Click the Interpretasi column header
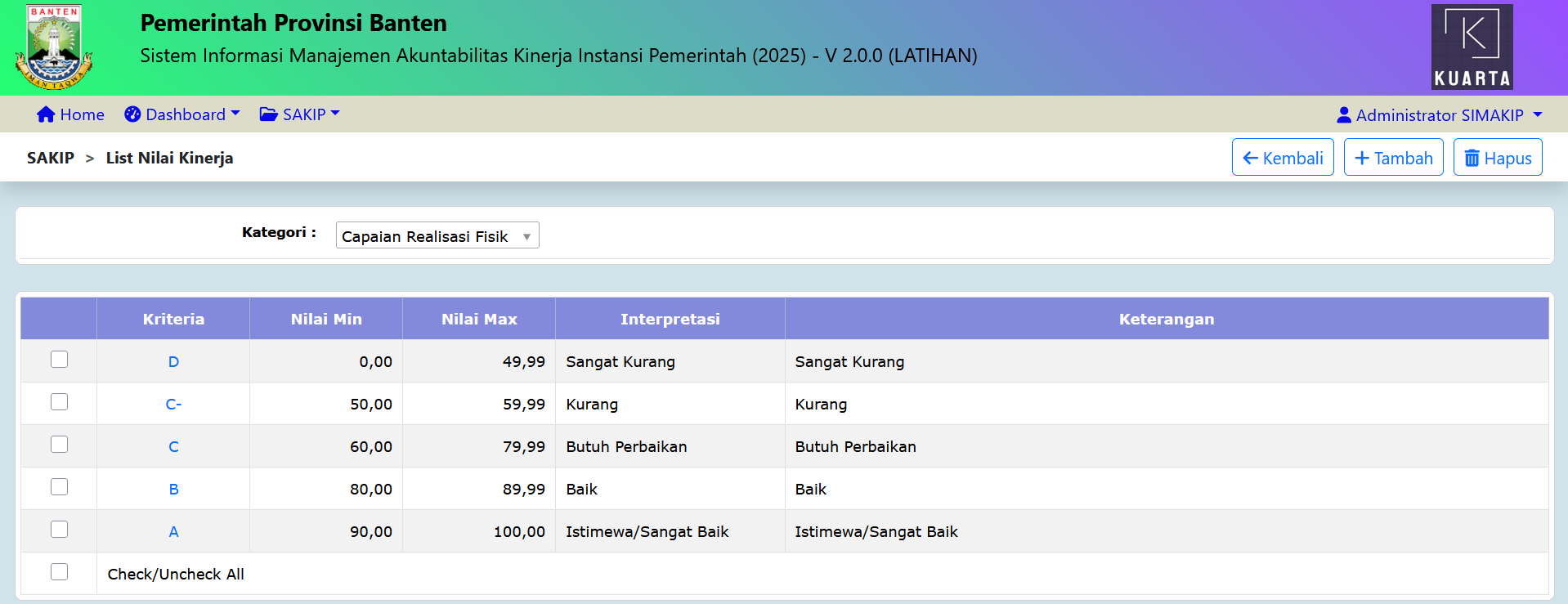Screen dimensions: 1568x604 (x=670, y=319)
